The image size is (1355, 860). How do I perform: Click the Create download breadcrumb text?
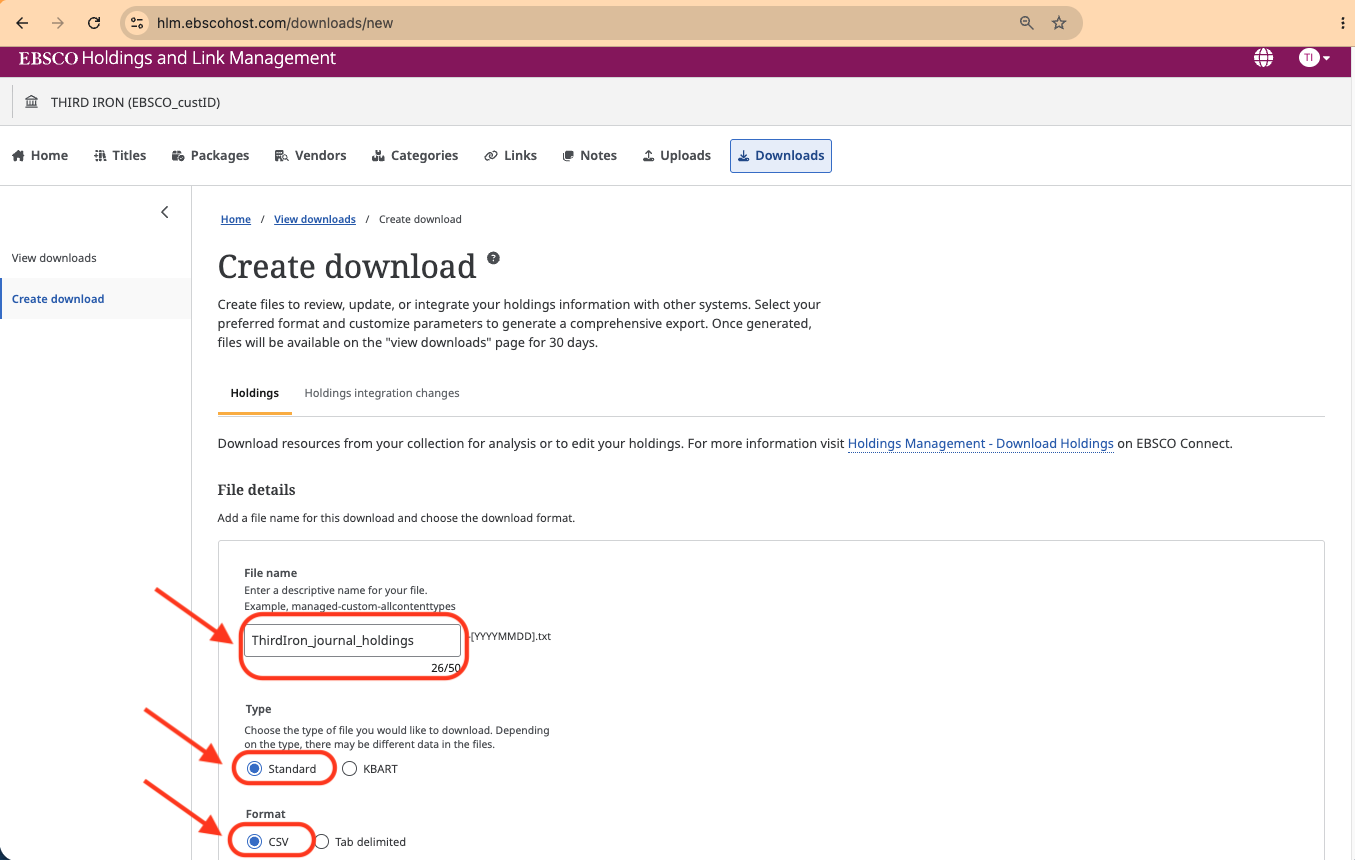[x=420, y=219]
